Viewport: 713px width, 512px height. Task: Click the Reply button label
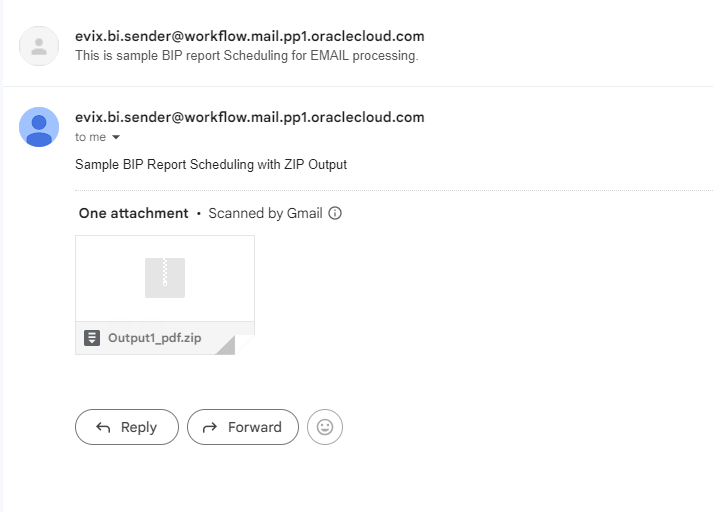(139, 427)
